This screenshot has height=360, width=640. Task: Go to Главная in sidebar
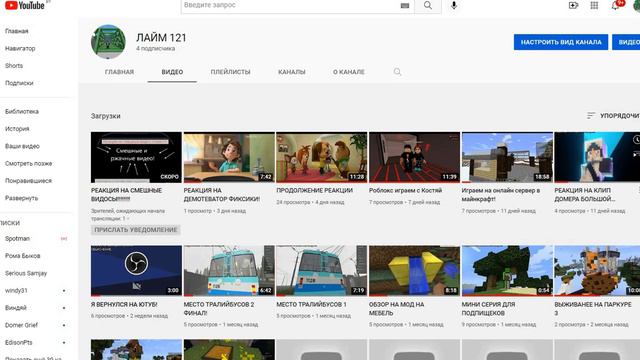tap(17, 31)
